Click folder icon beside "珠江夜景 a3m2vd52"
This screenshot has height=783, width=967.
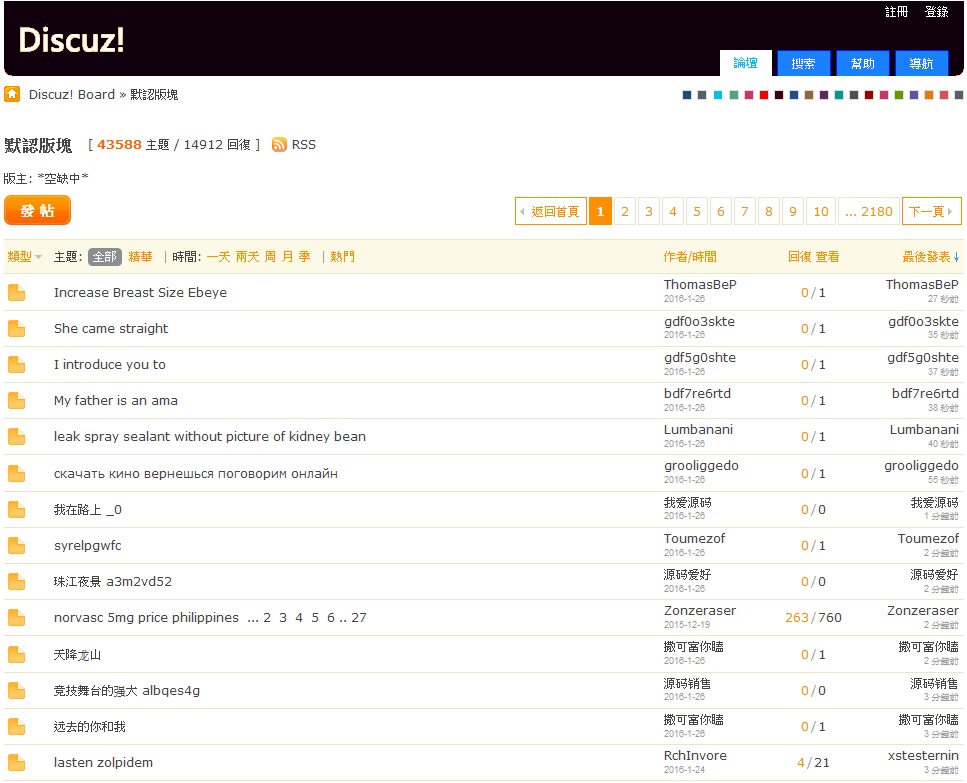pos(17,581)
